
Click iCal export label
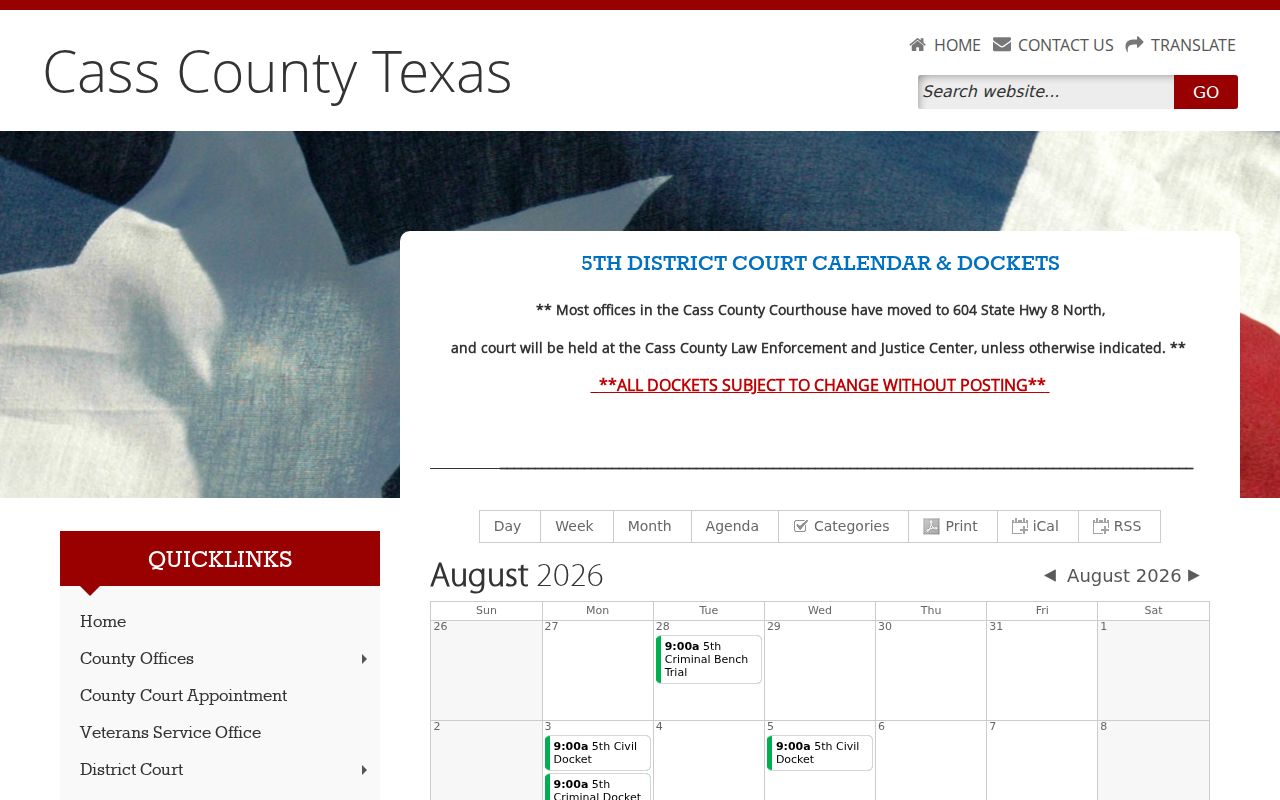pos(1046,526)
